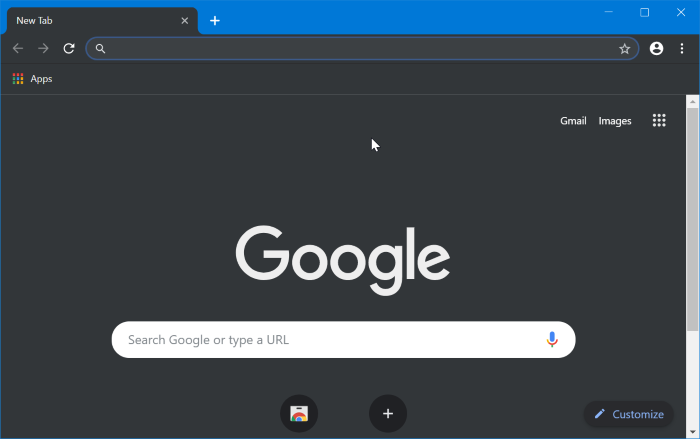Go back using the back arrow
Screen dimensions: 700x439
coord(18,48)
